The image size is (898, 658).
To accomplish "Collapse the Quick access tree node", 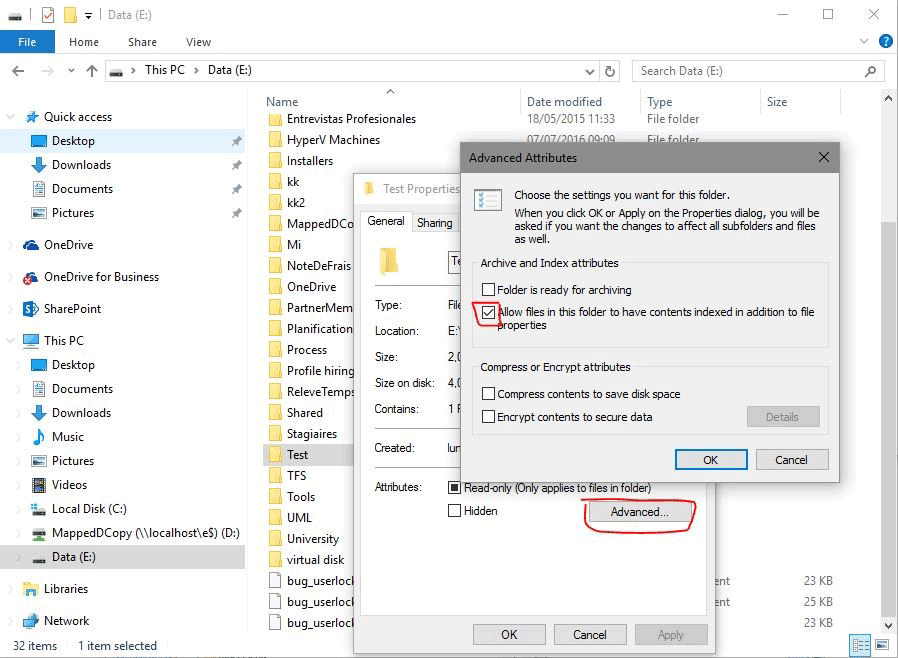I will pyautogui.click(x=11, y=117).
